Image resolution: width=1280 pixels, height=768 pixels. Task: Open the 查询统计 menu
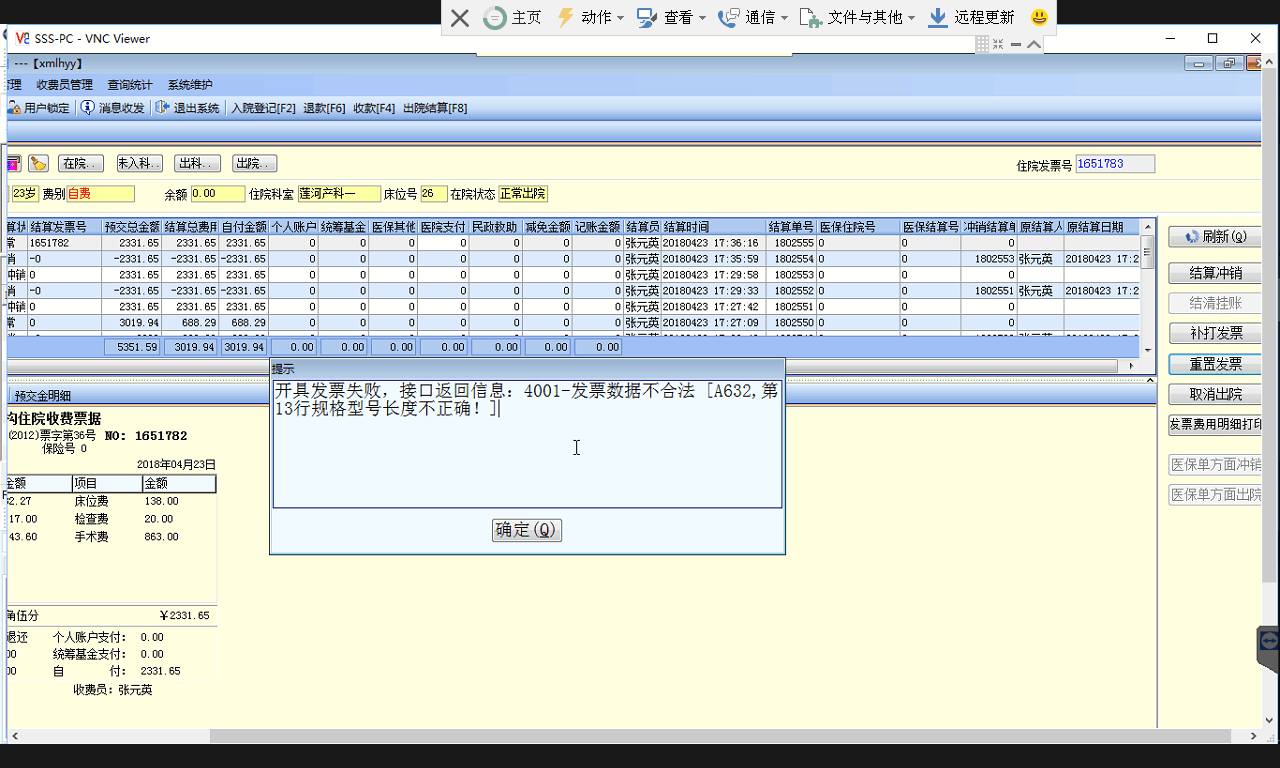point(130,85)
